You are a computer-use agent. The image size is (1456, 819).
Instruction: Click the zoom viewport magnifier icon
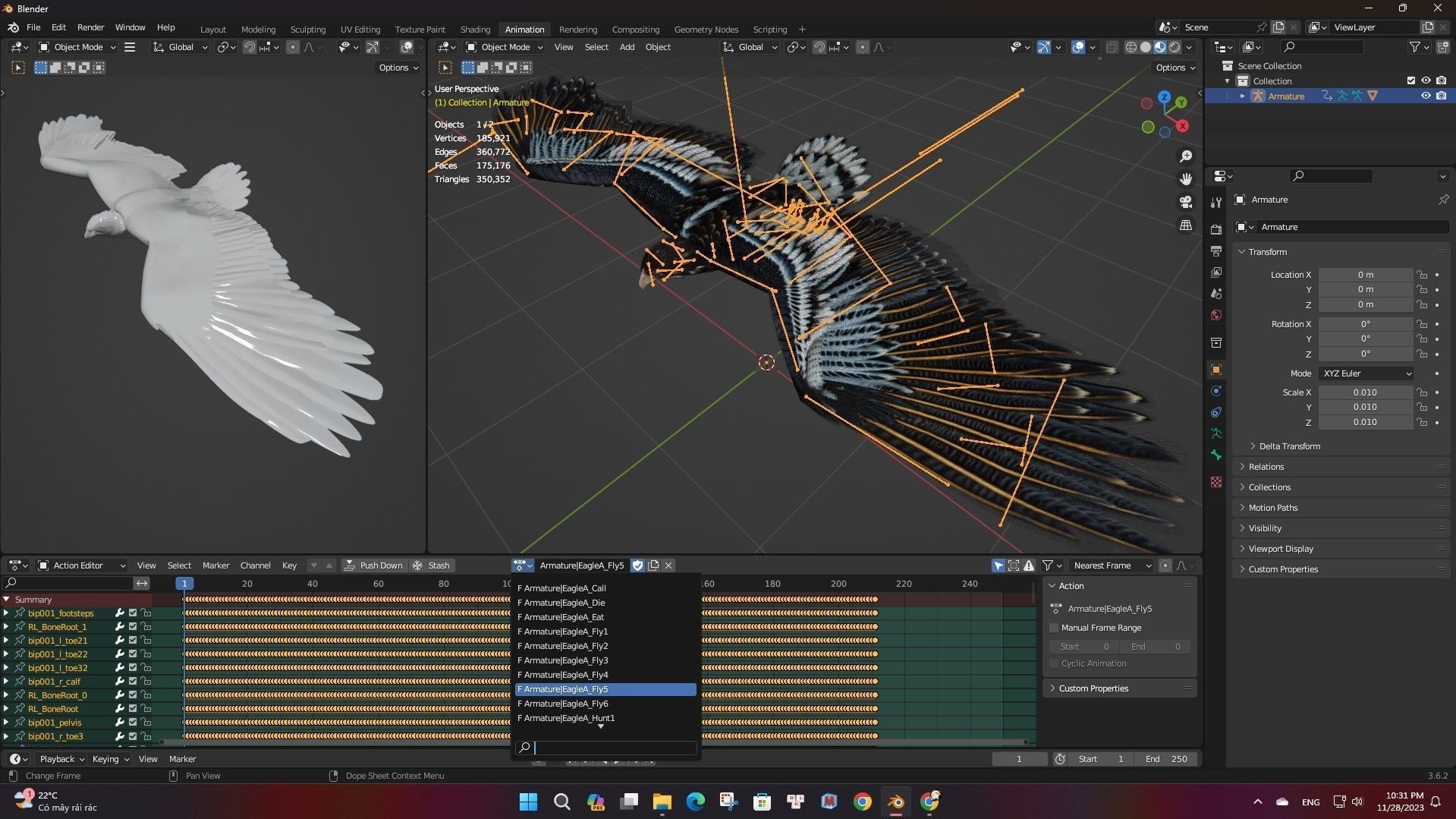click(x=1186, y=156)
